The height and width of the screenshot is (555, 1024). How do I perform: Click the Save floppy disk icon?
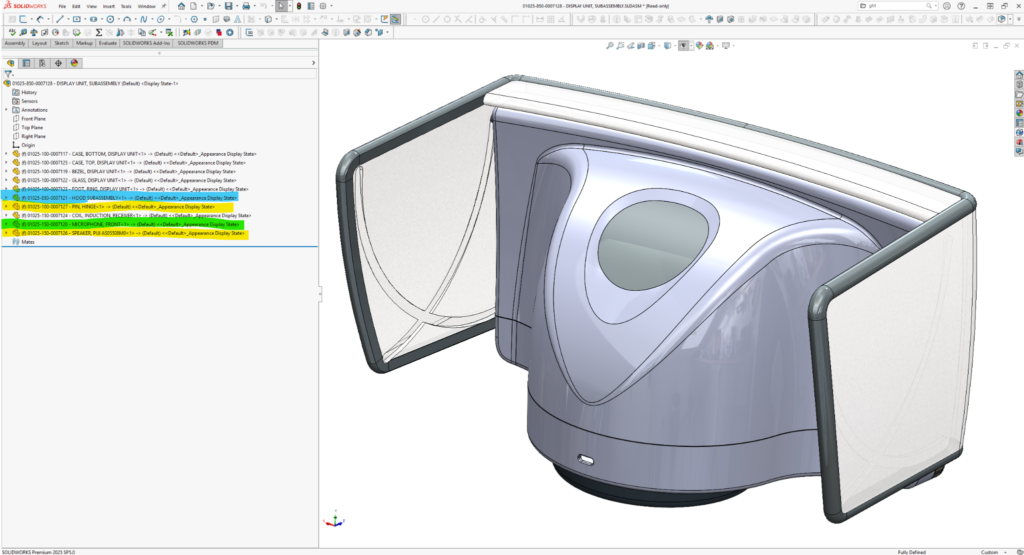(229, 6)
